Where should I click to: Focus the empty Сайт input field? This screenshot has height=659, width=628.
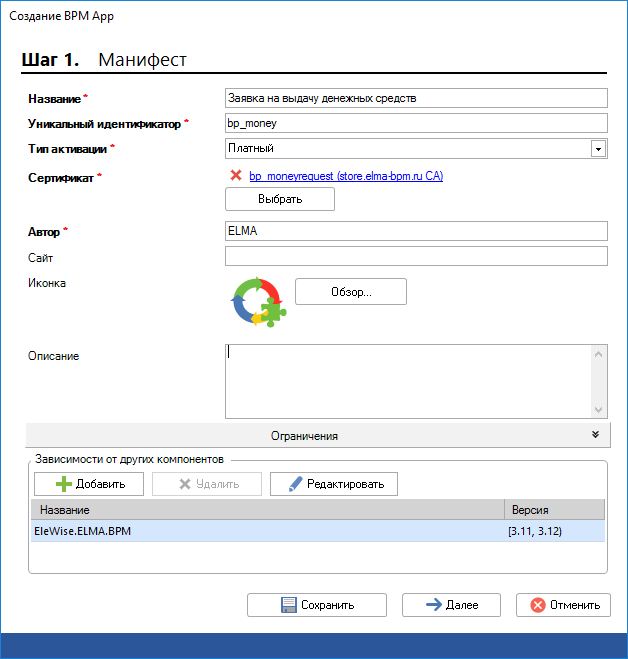(416, 256)
